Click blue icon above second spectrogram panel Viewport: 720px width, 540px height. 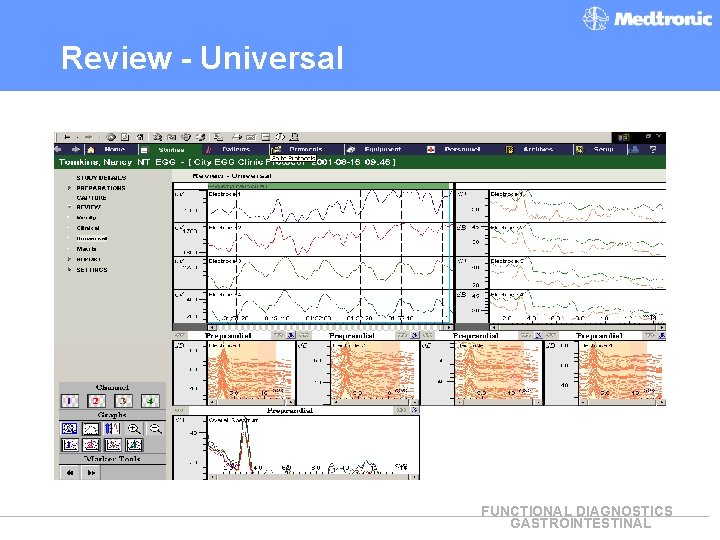[415, 336]
